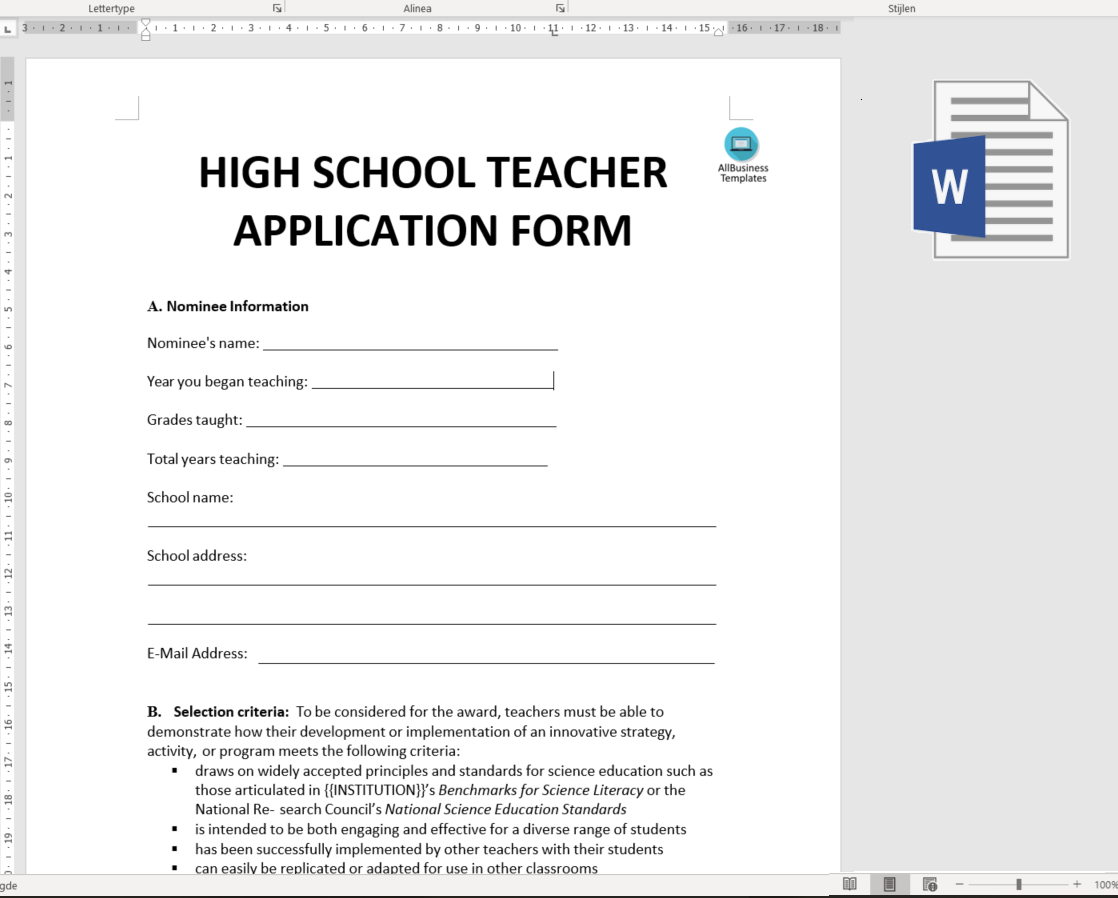Viewport: 1118px width, 898px height.
Task: Click the hanging indent marker on the ruler
Action: click(145, 31)
